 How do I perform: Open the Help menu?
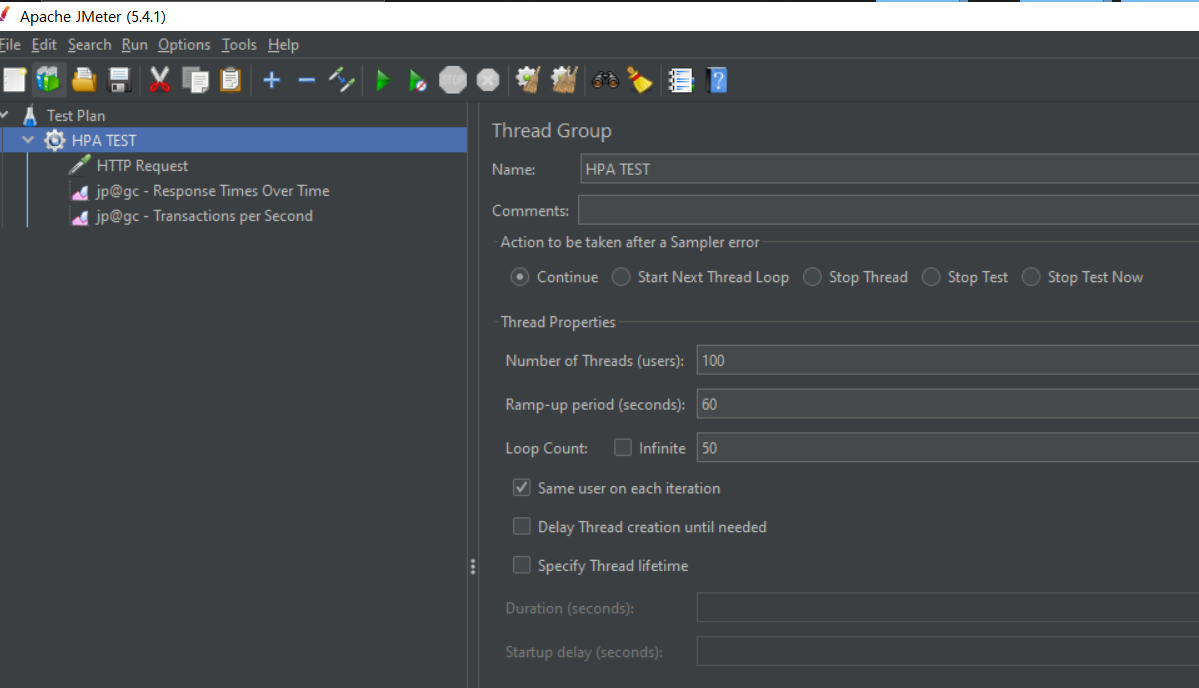pyautogui.click(x=283, y=45)
